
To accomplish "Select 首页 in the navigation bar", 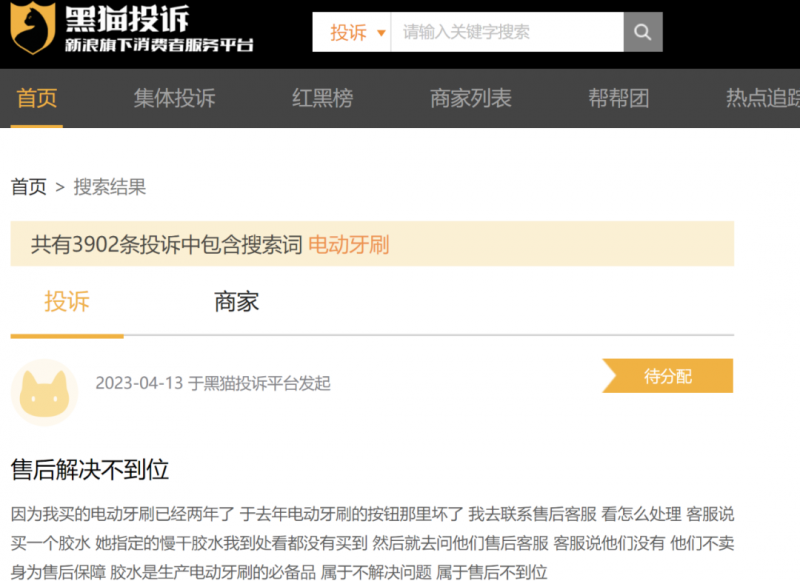I will (36, 99).
